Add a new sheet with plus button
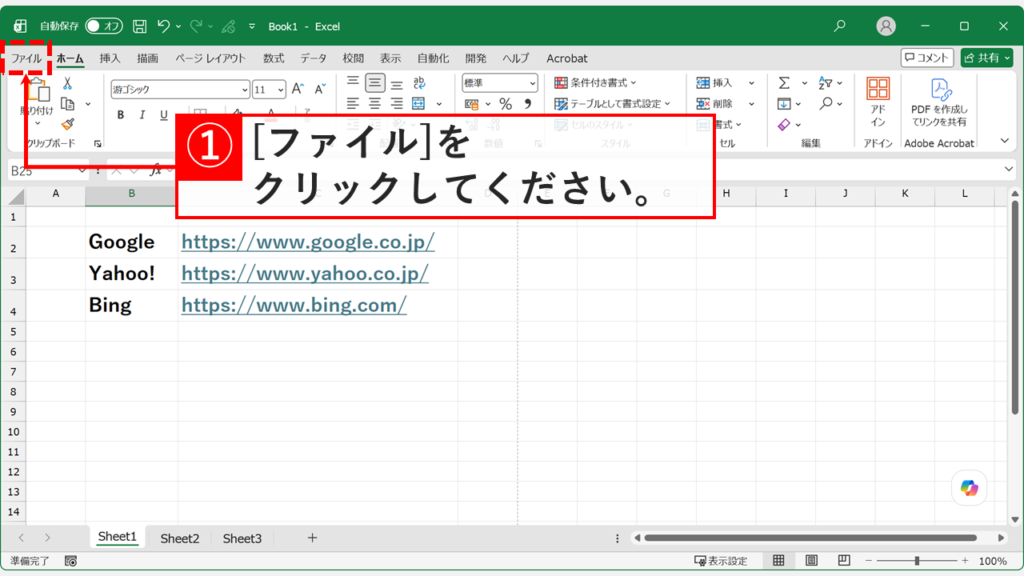 pyautogui.click(x=312, y=537)
